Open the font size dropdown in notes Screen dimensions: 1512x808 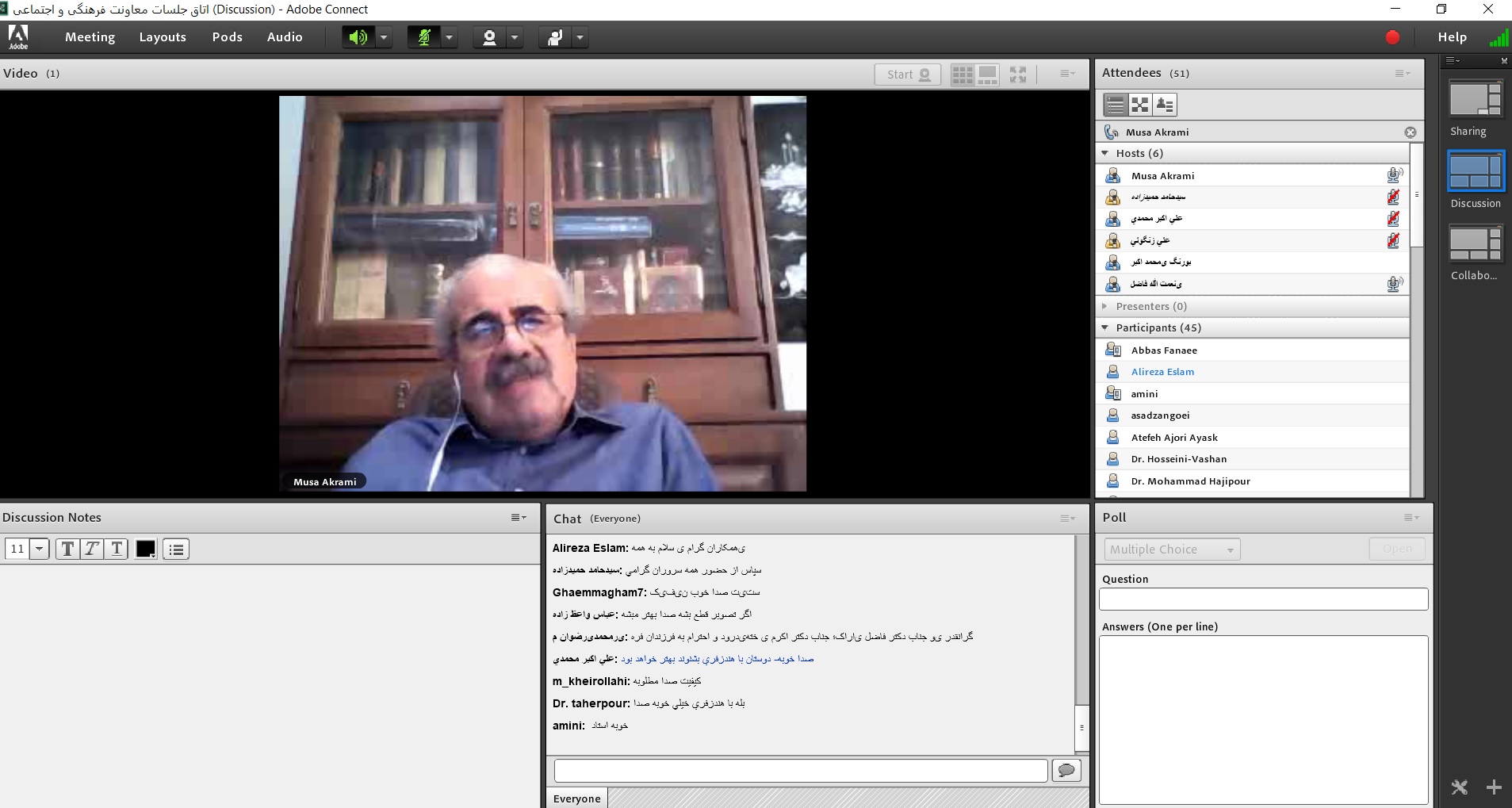tap(39, 549)
